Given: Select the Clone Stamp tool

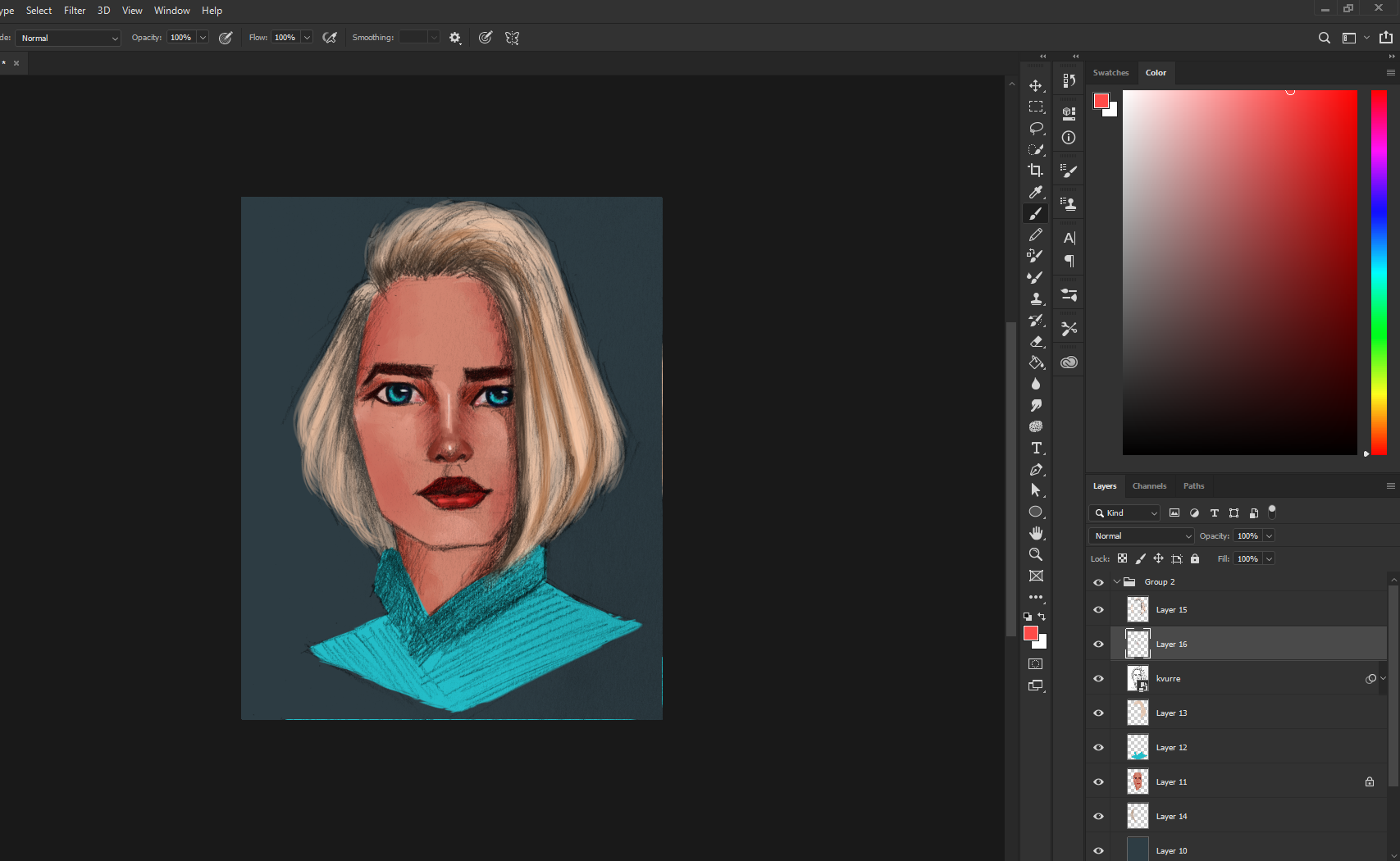Looking at the screenshot, I should (x=1036, y=298).
